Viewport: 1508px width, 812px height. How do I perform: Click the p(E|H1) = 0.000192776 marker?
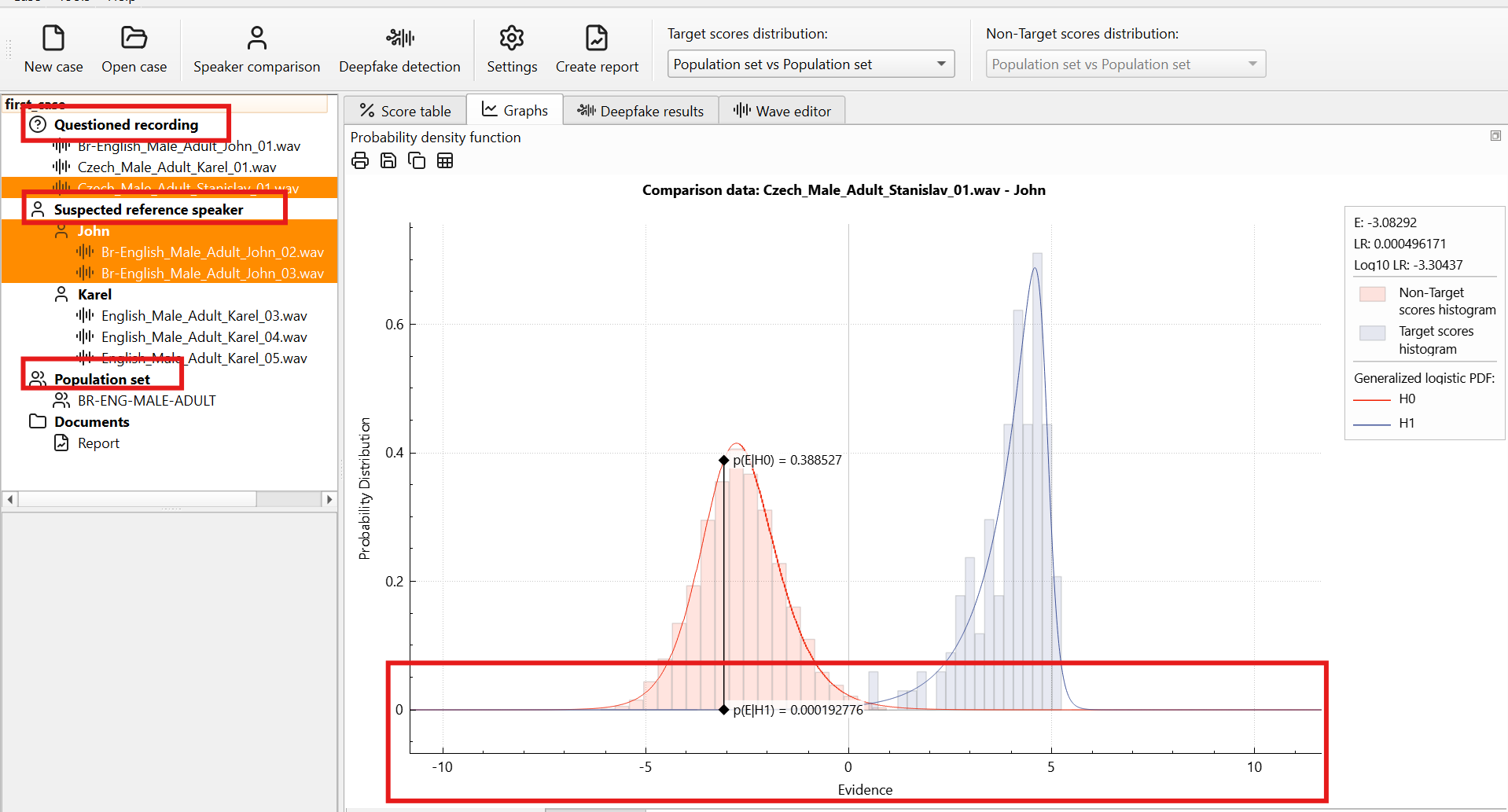[x=723, y=710]
